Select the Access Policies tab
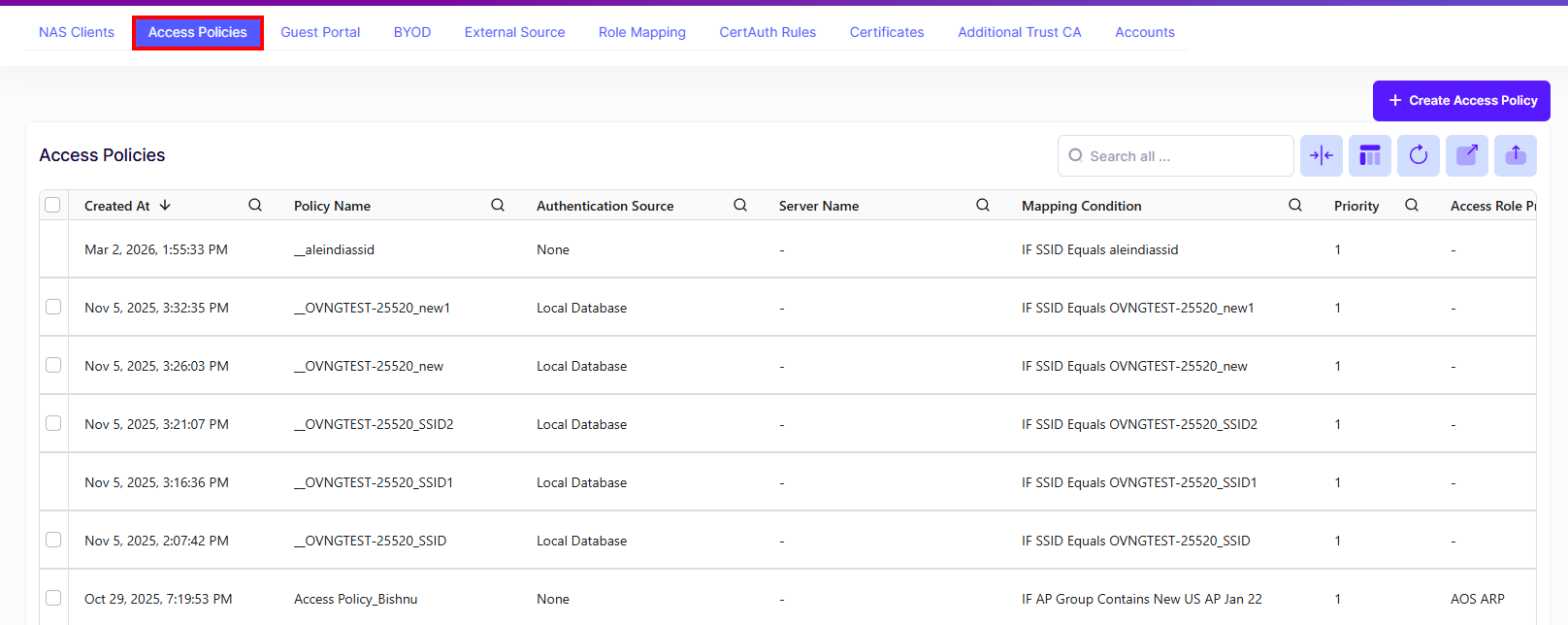Viewport: 1568px width, 625px height. [x=198, y=32]
